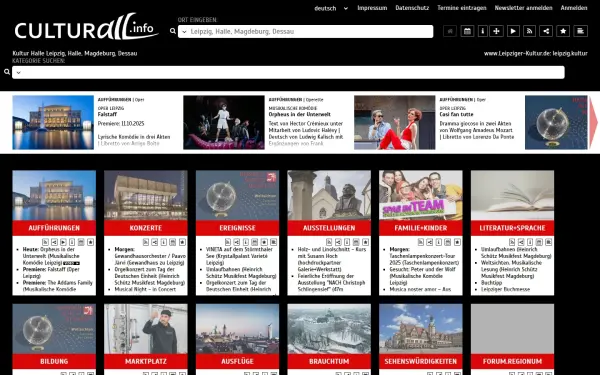Open the AUSFLÜGE category
Screen dimensions: 600x375
point(237,361)
